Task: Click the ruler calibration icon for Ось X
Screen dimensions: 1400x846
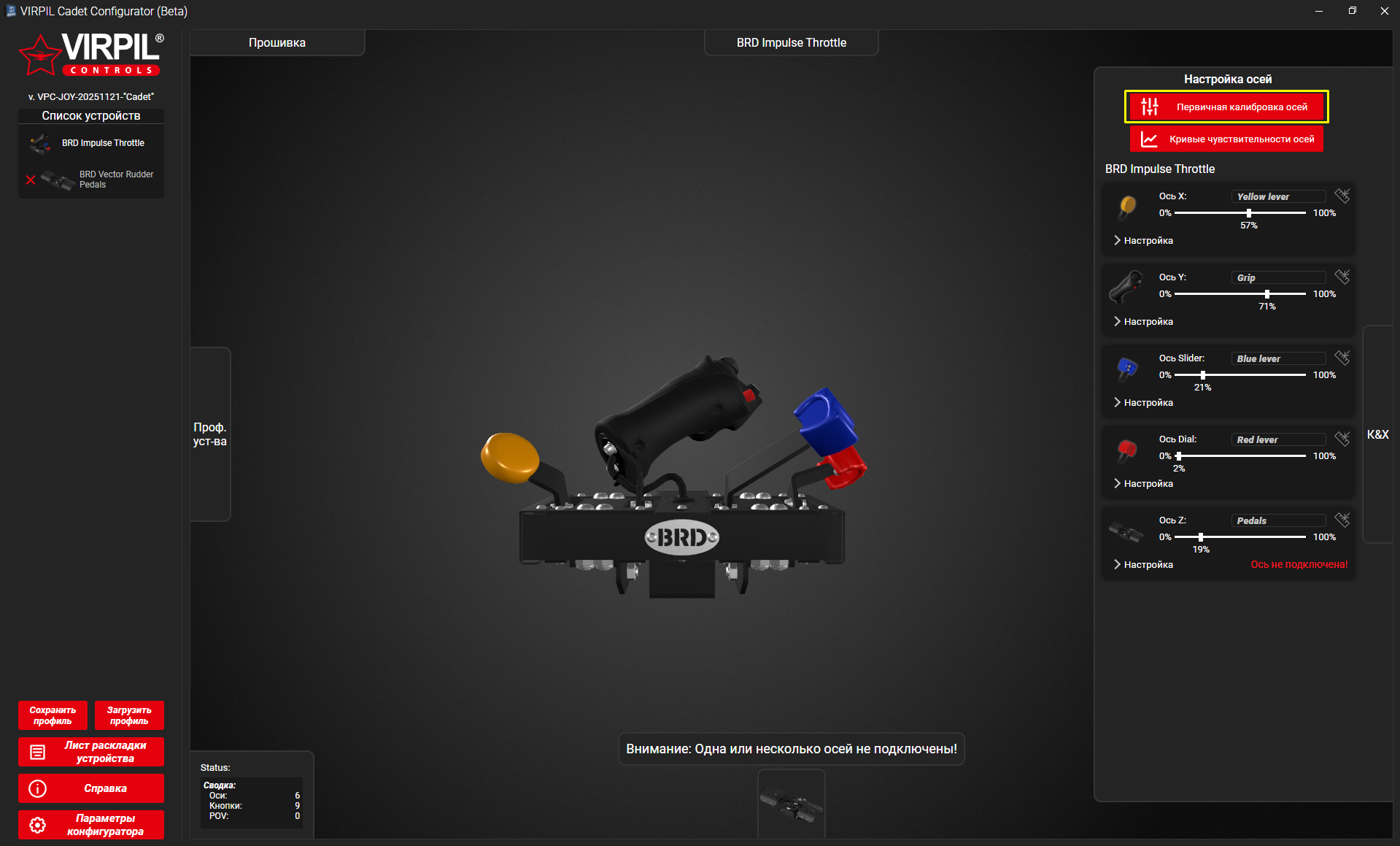Action: point(1342,196)
